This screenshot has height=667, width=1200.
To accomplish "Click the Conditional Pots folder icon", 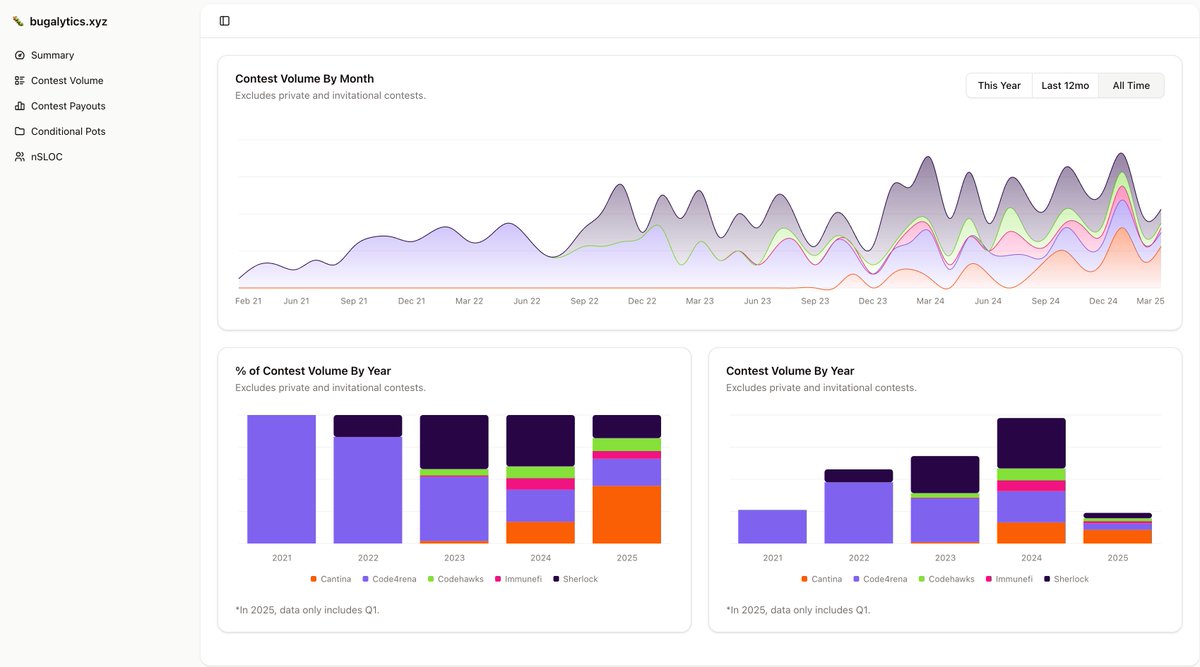I will (x=20, y=132).
